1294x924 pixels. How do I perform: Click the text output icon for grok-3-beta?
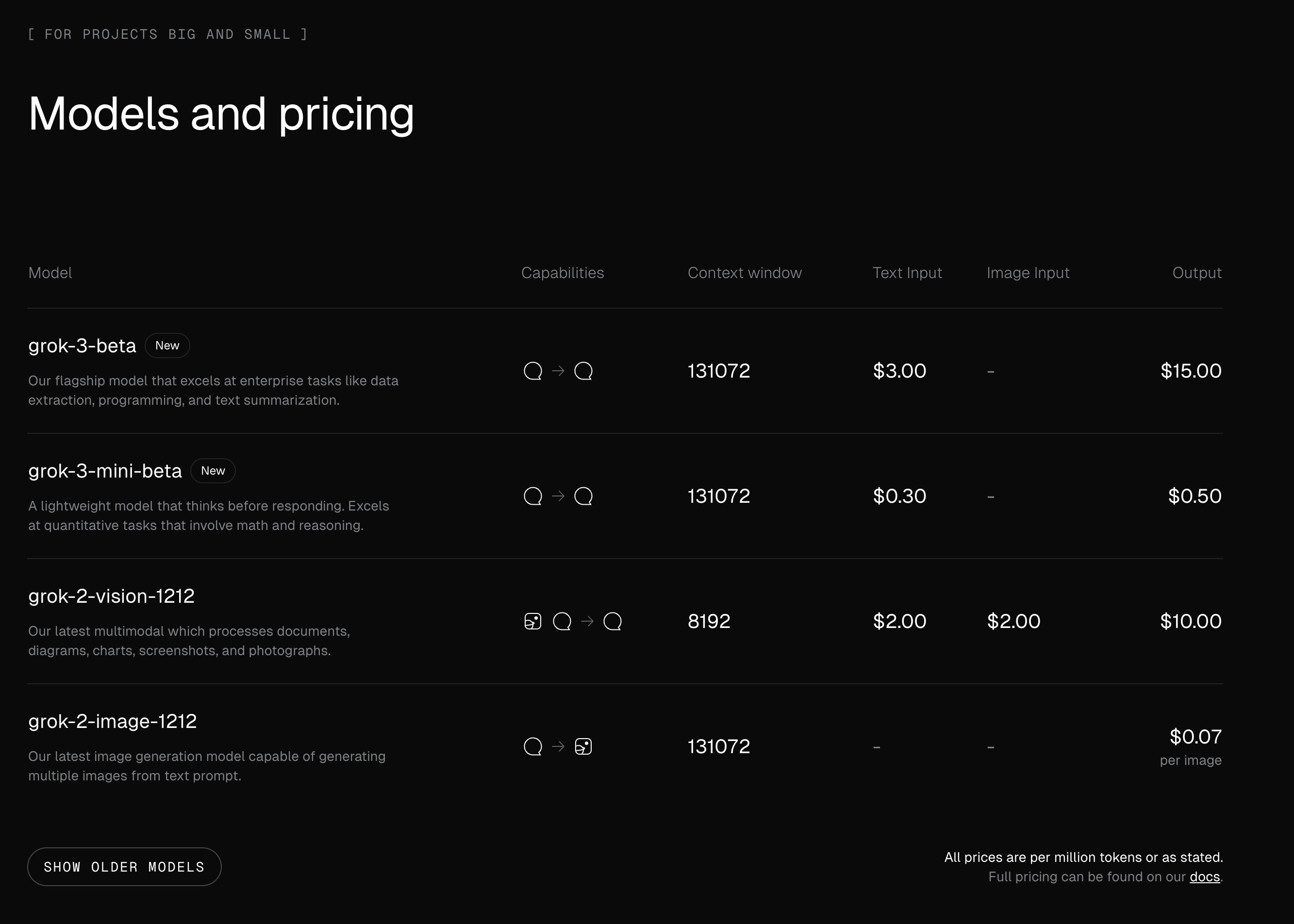tap(583, 371)
